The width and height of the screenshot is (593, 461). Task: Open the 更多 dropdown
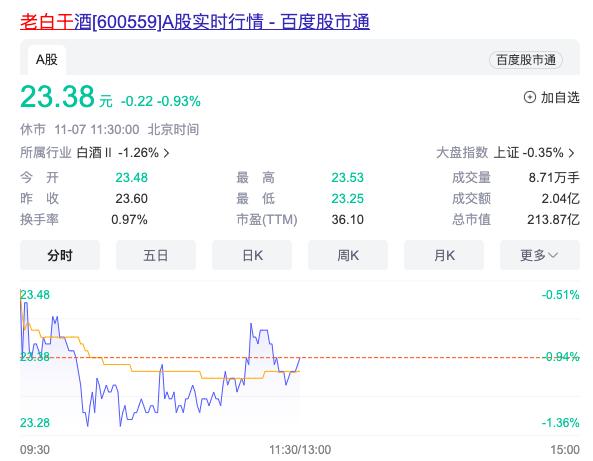point(540,255)
